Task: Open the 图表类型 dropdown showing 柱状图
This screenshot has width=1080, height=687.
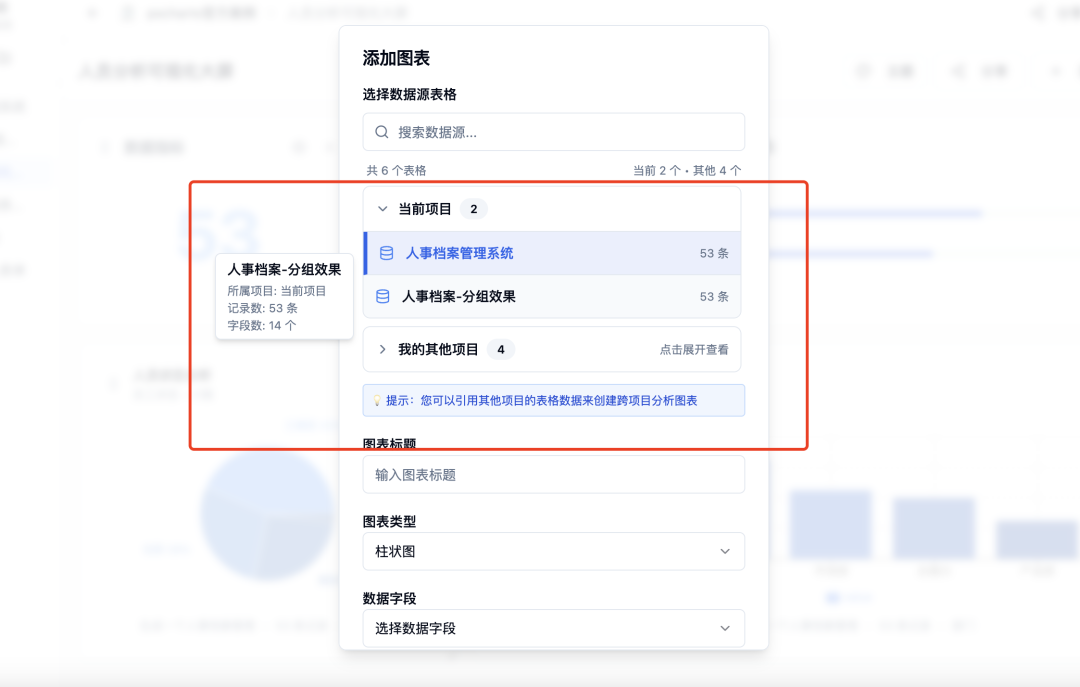Action: coord(553,551)
